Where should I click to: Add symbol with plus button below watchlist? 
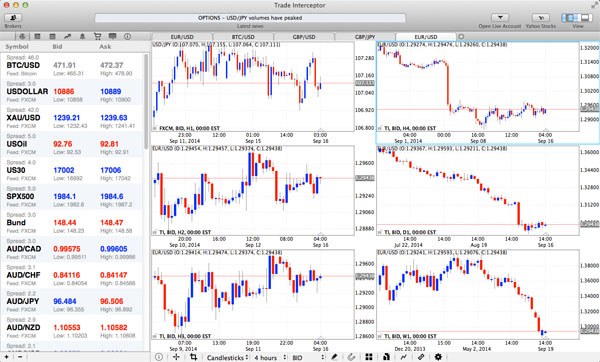(x=7, y=357)
